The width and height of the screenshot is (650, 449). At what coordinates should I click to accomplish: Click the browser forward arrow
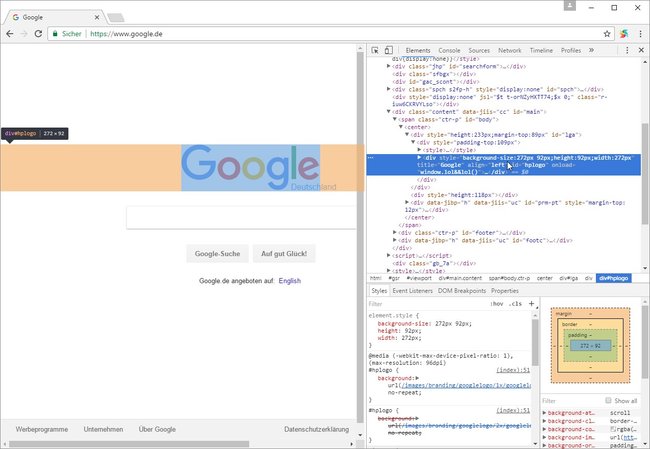point(24,34)
